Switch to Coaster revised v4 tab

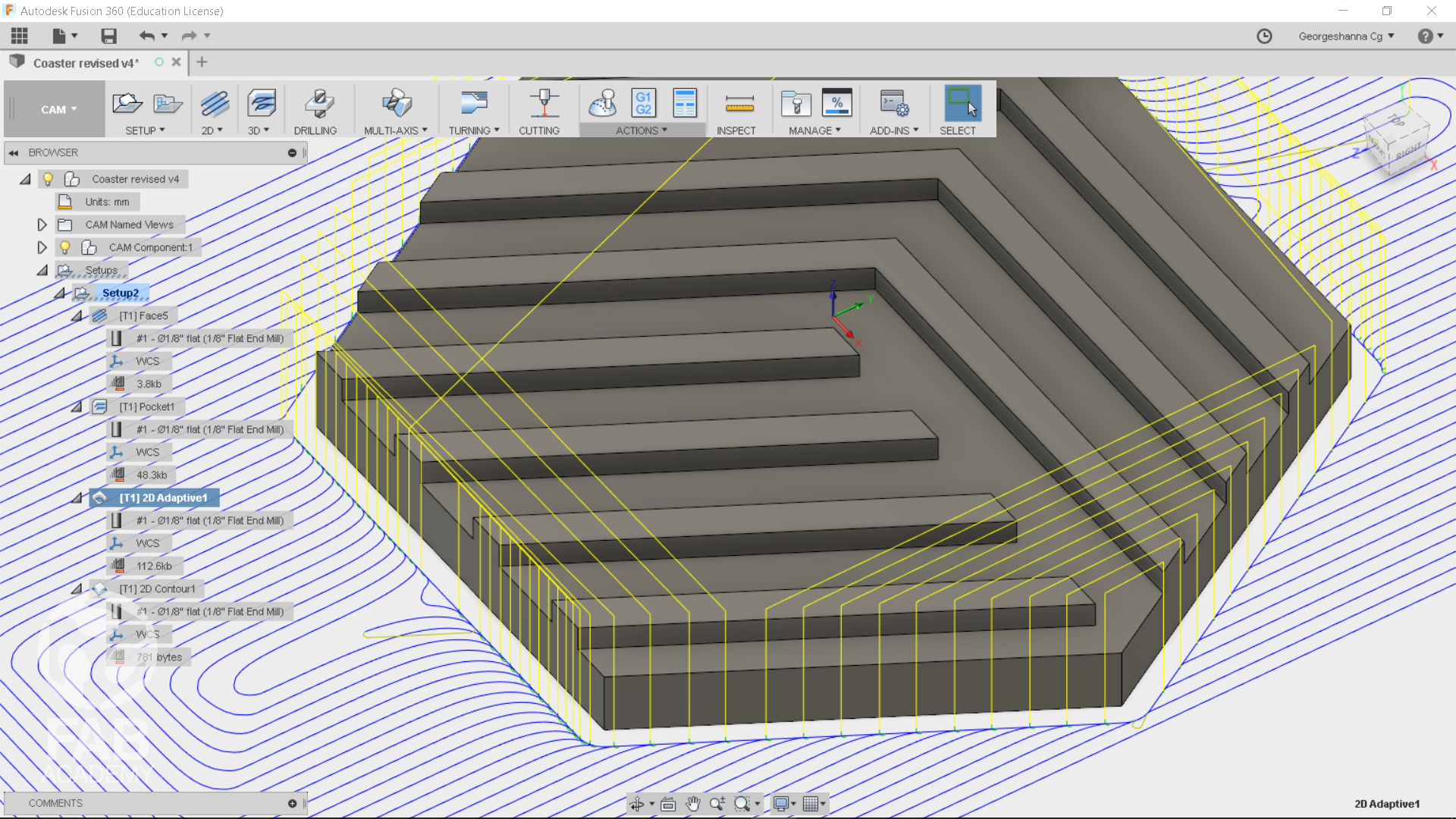pyautogui.click(x=85, y=63)
